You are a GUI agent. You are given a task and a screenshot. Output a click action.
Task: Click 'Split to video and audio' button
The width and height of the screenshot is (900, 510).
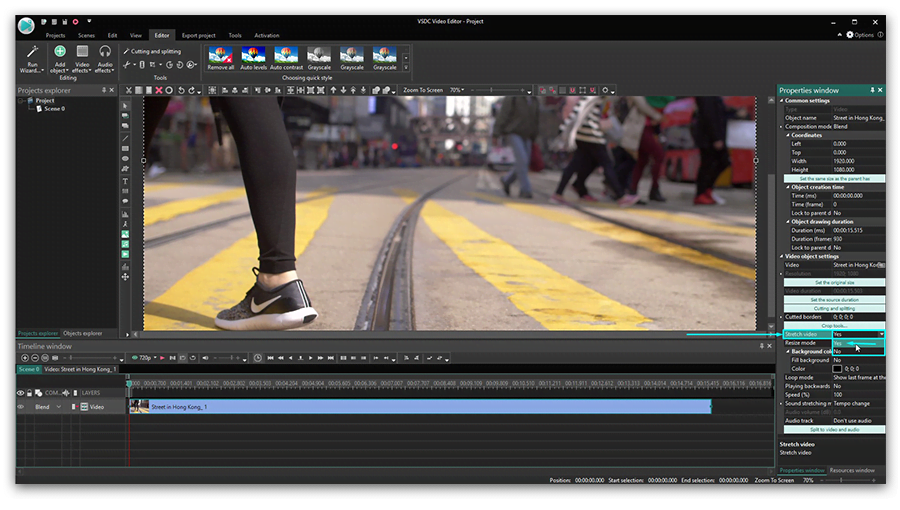pos(833,429)
